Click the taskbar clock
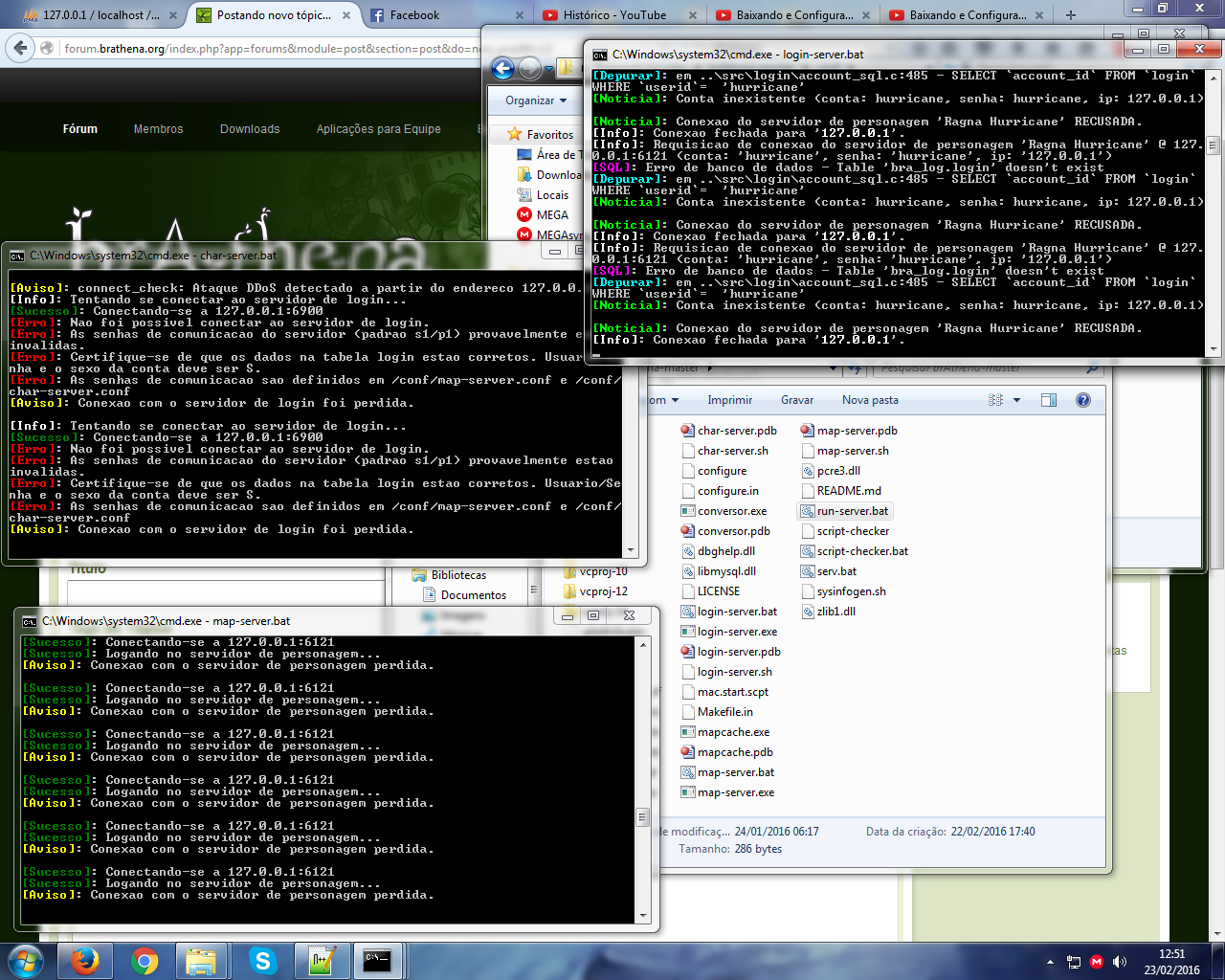This screenshot has width=1225, height=980. 1171,962
